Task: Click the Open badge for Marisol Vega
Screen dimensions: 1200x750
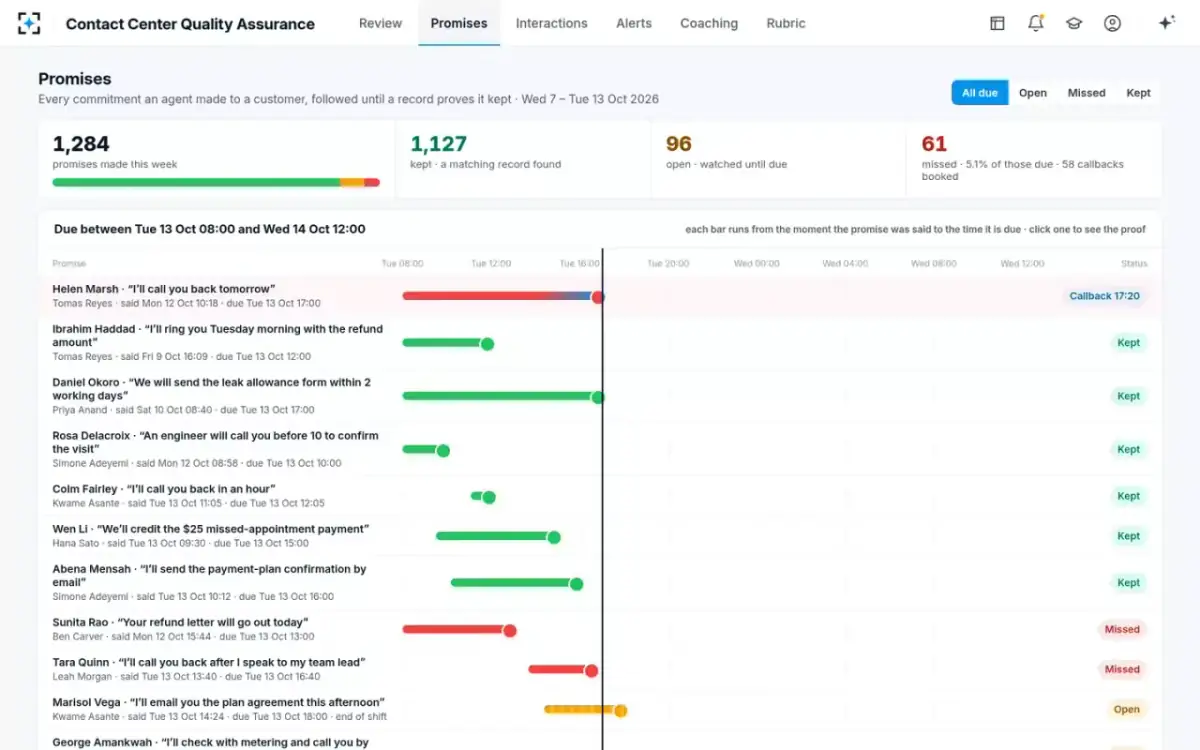Action: [1126, 710]
